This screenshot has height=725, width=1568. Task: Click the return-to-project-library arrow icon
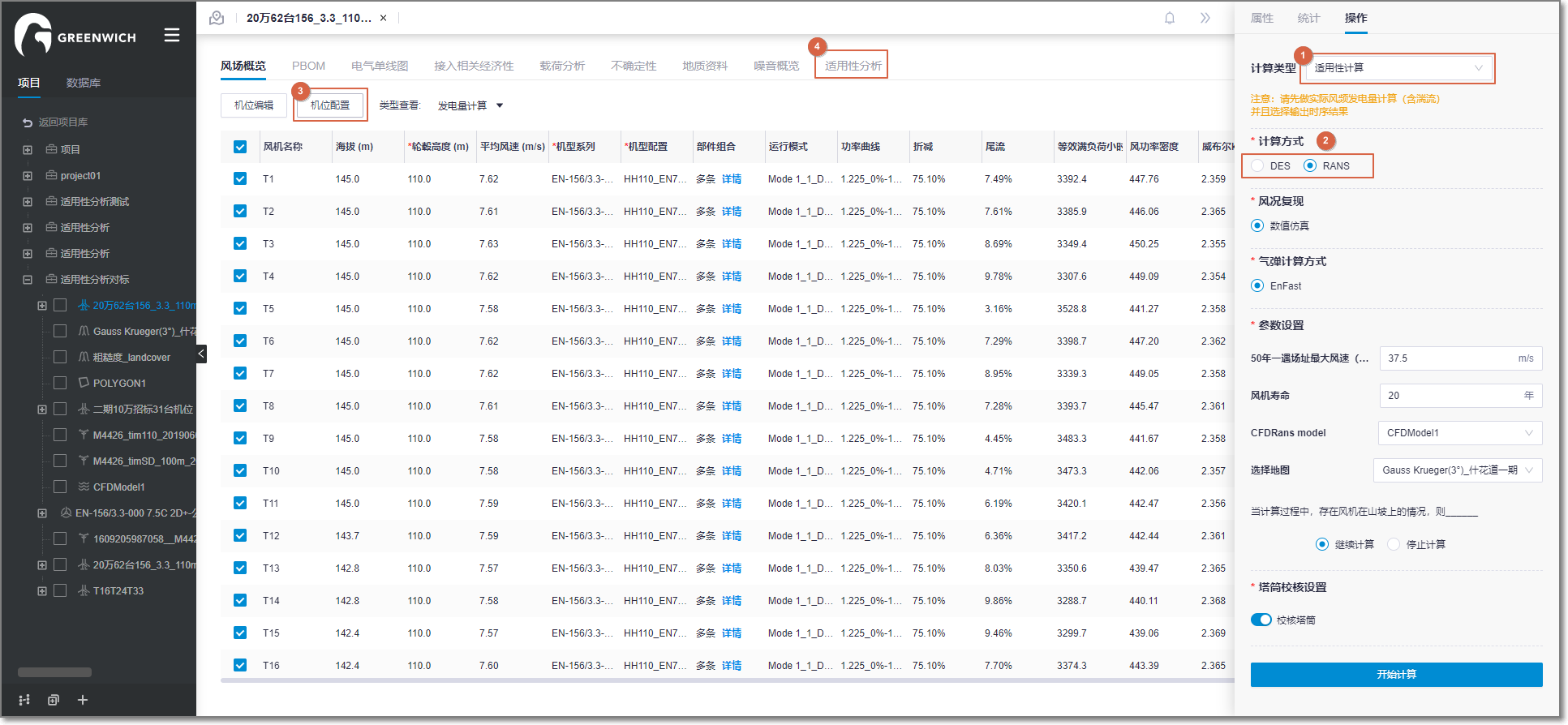(28, 122)
